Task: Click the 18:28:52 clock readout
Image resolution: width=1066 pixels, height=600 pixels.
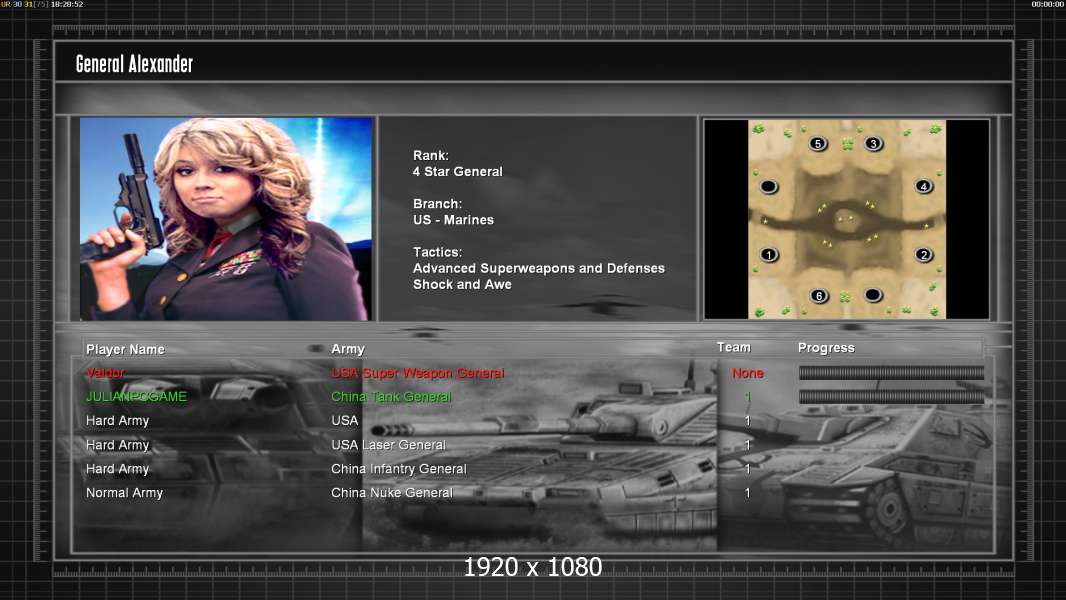Action: click(67, 4)
